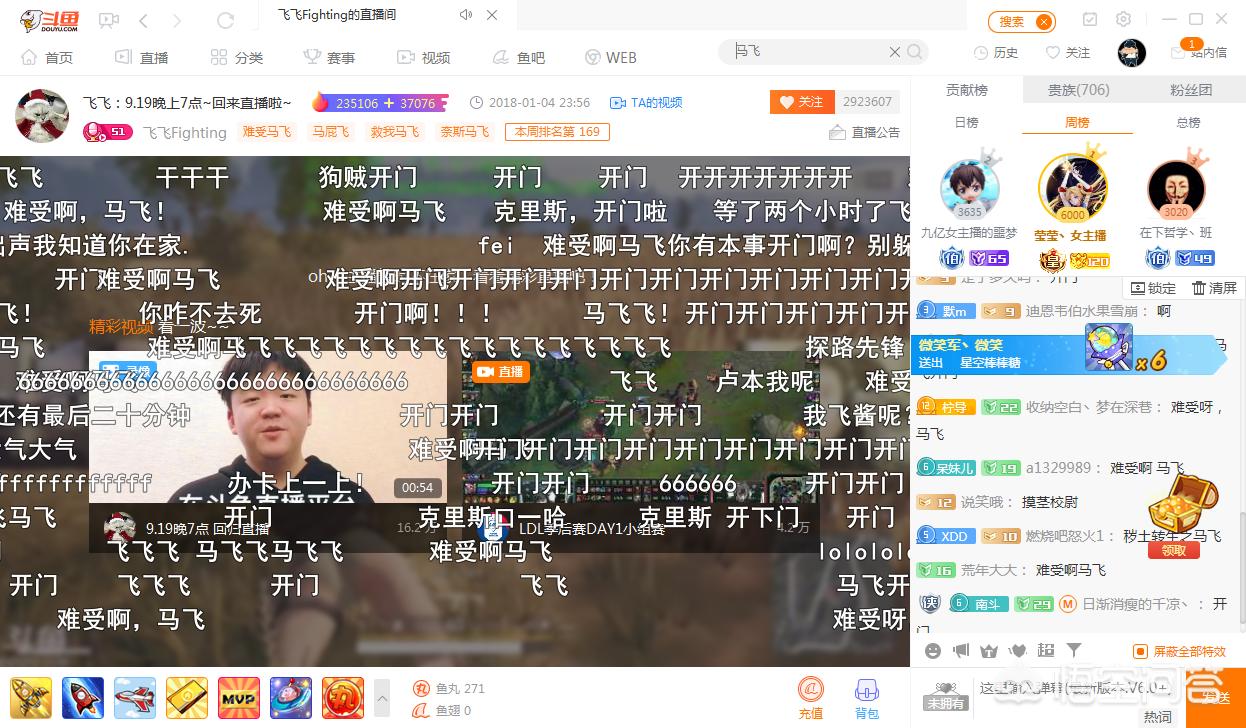Send the blue rocket gift
The height and width of the screenshot is (728, 1246).
point(83,698)
